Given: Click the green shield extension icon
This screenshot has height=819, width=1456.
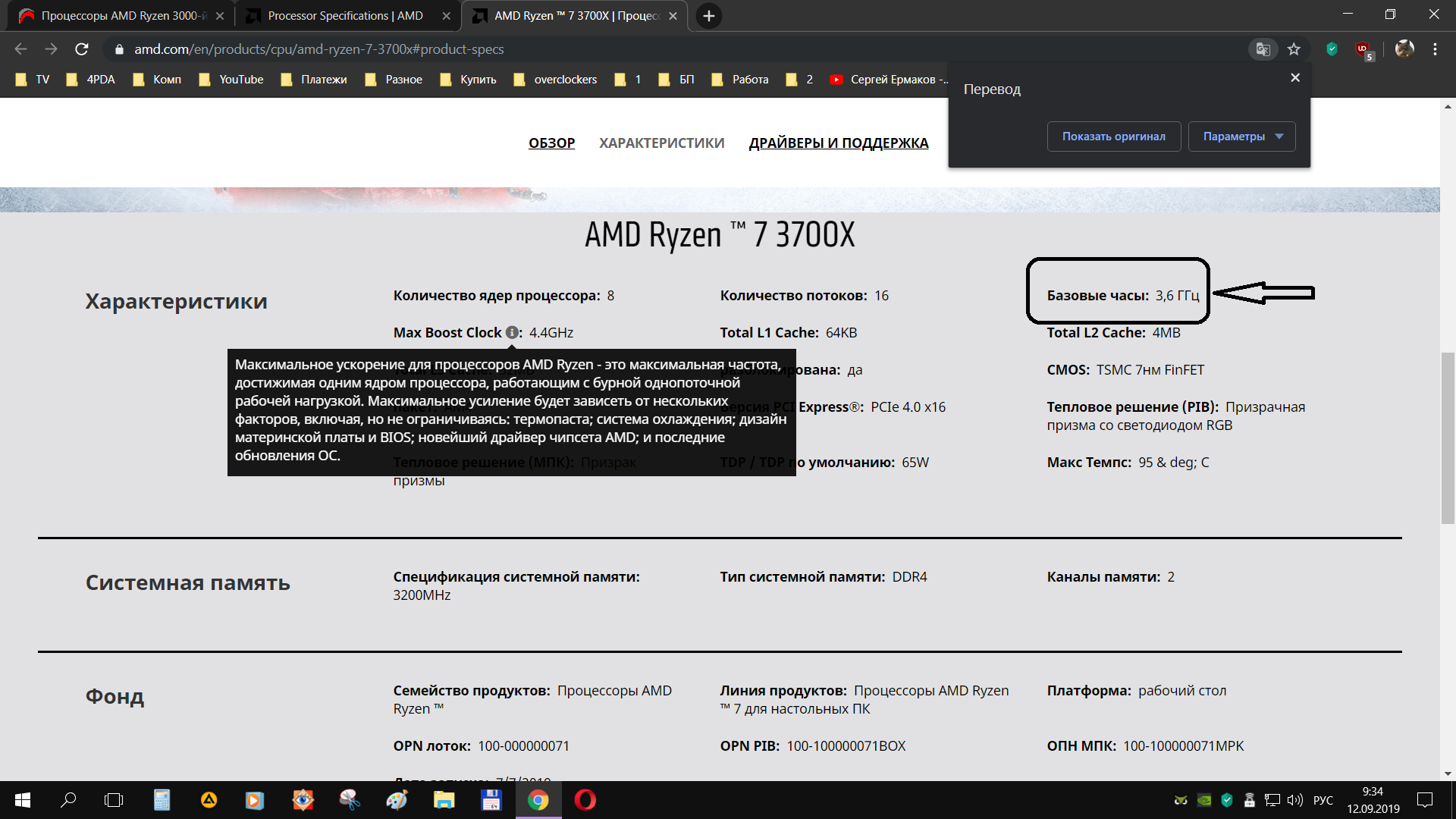Looking at the screenshot, I should (1332, 49).
